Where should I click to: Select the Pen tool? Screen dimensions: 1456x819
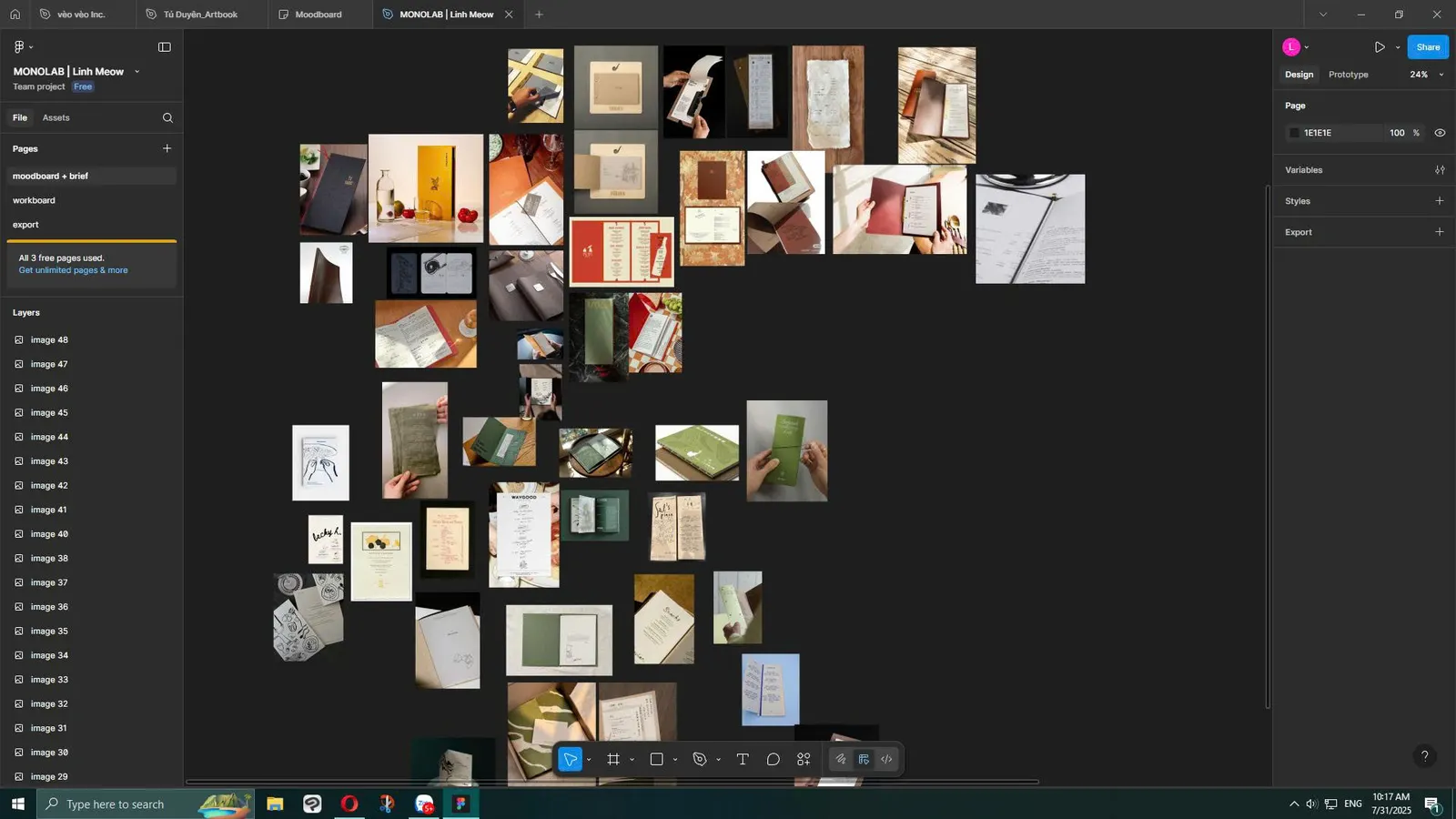tap(700, 760)
